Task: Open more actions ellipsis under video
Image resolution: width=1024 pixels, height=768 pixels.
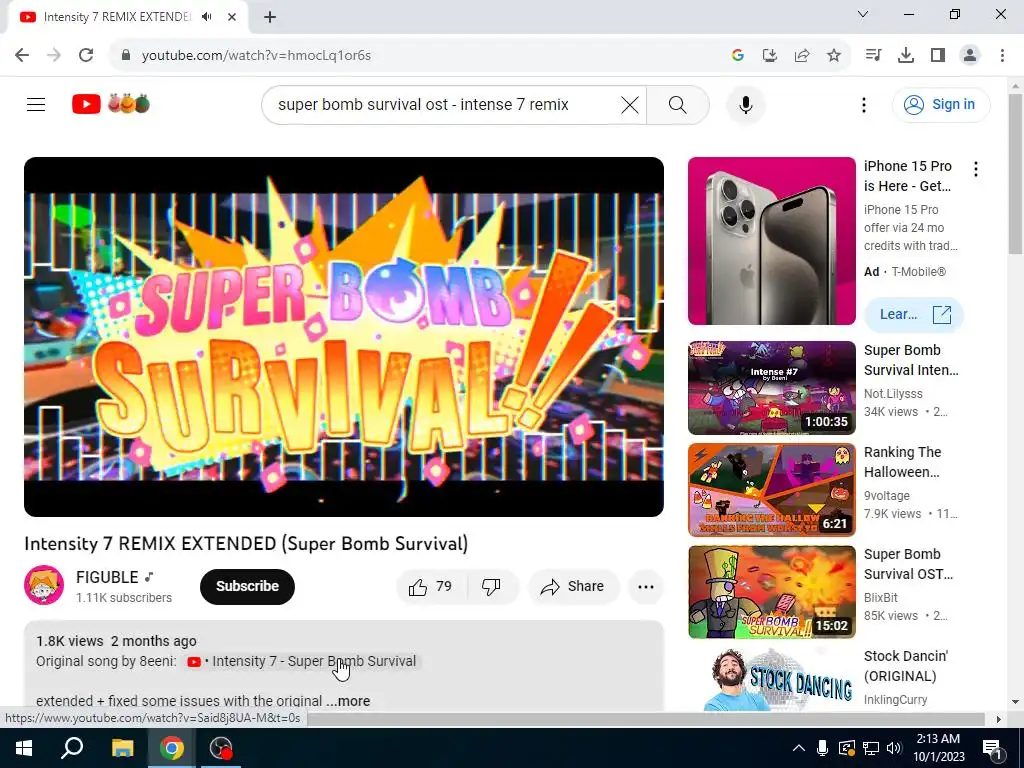Action: coord(646,586)
